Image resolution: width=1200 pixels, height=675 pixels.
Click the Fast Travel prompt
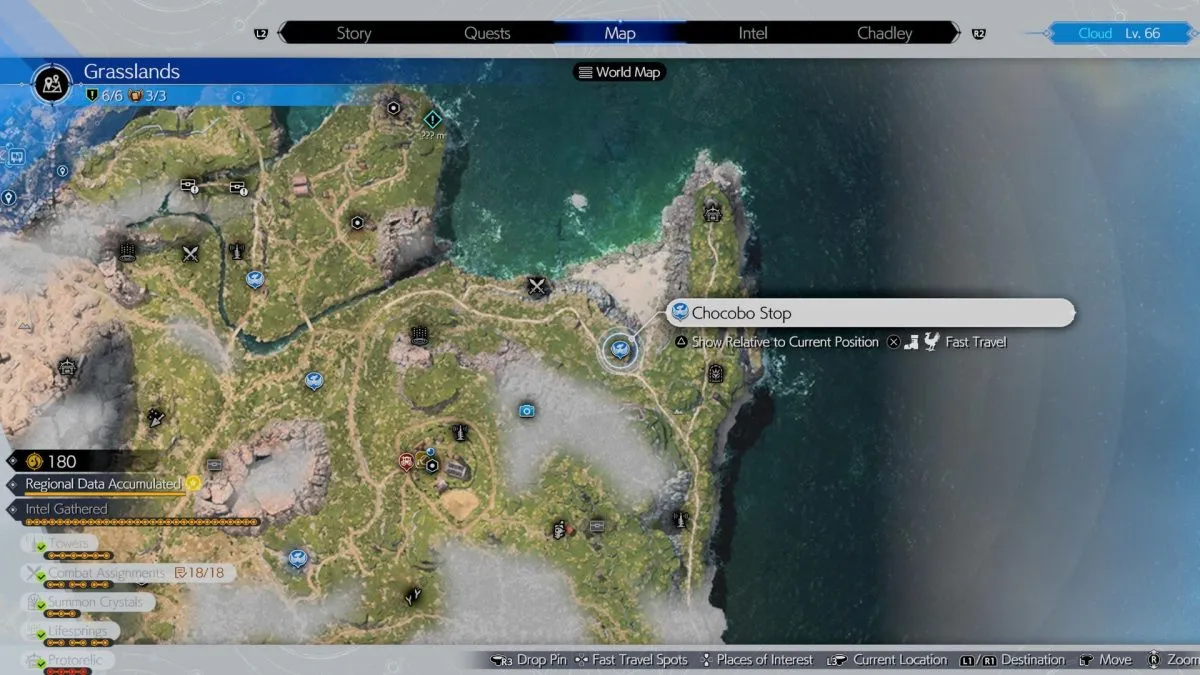click(x=976, y=342)
